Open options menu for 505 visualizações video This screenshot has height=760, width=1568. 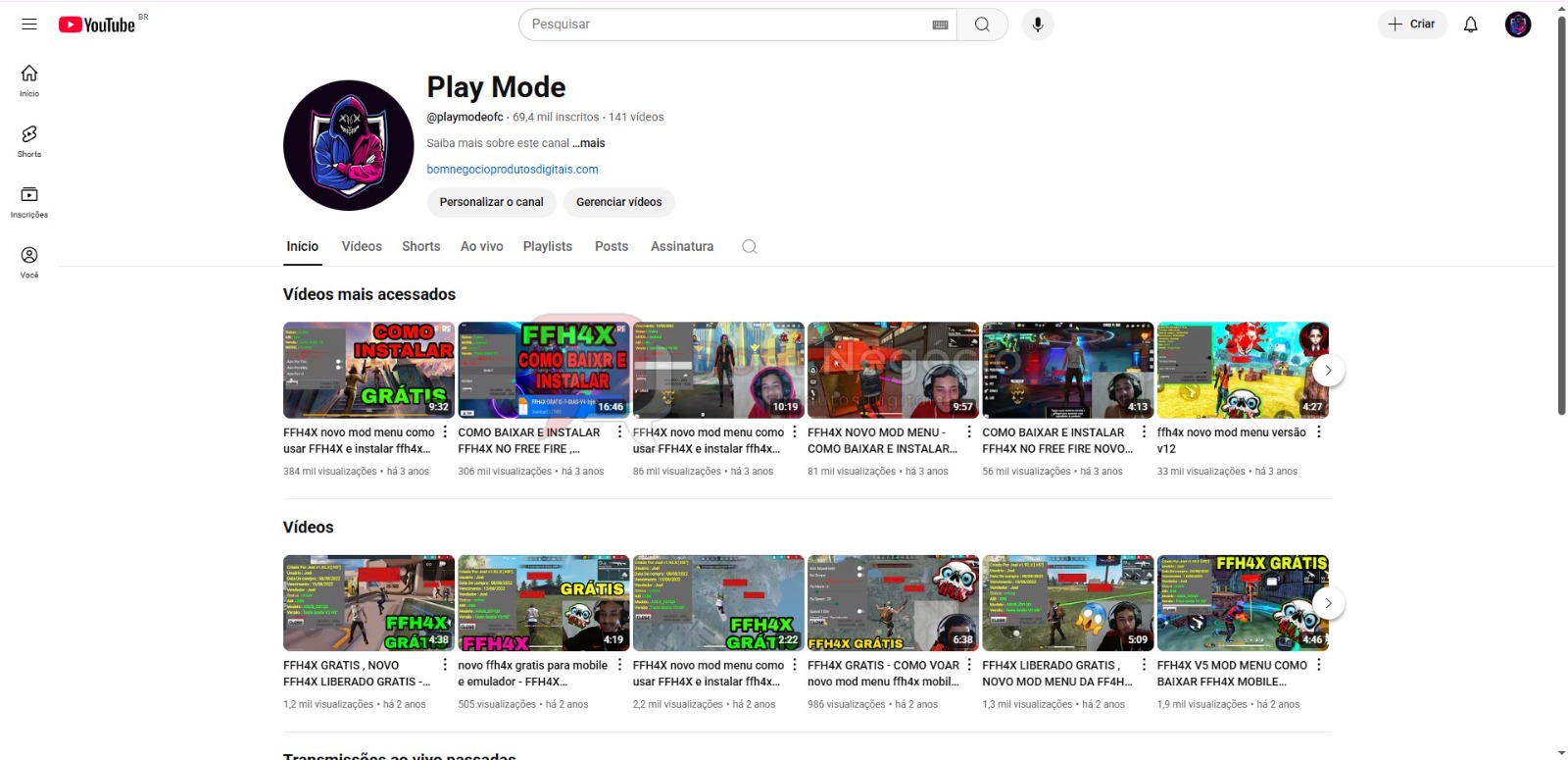pos(619,666)
